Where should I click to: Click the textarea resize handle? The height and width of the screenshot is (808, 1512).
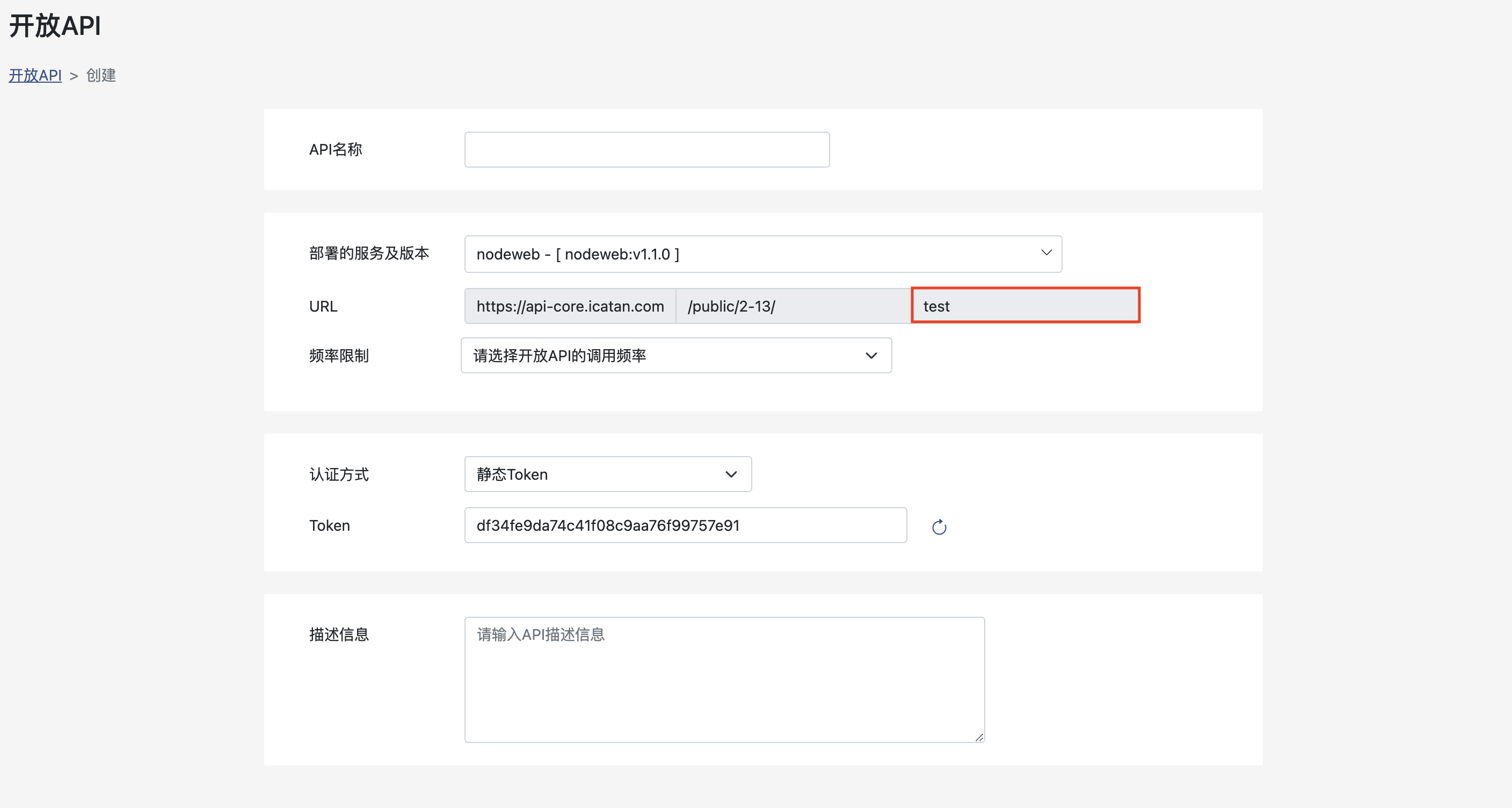point(978,737)
